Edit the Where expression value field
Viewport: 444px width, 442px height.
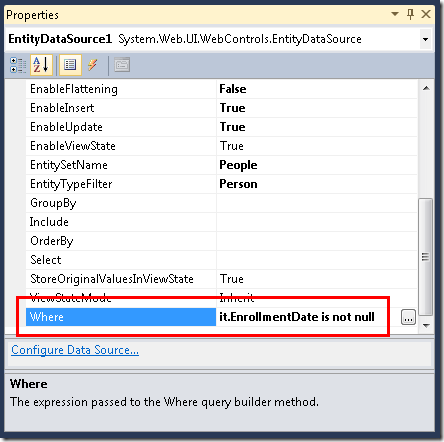pyautogui.click(x=308, y=317)
